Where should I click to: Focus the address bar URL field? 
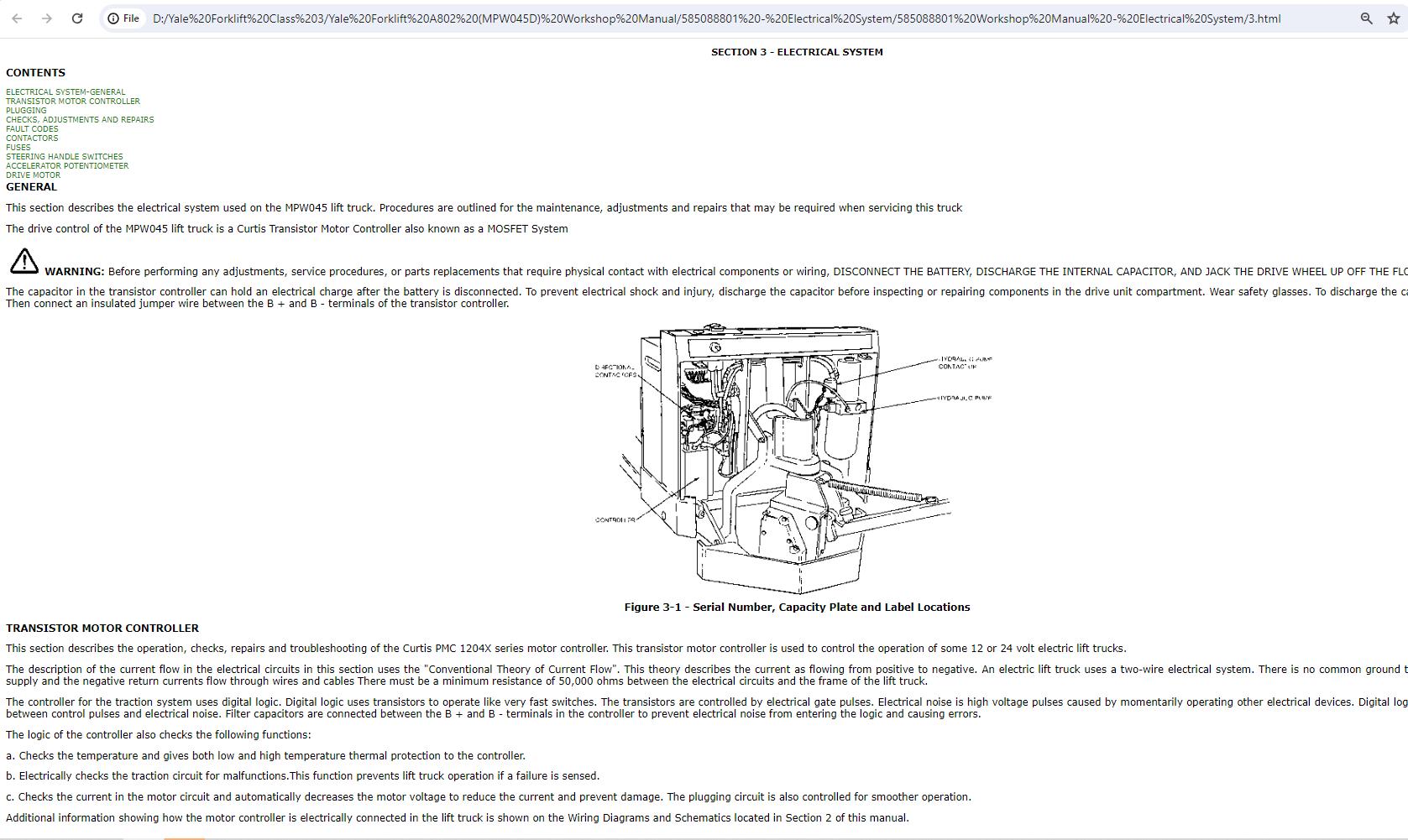716,18
